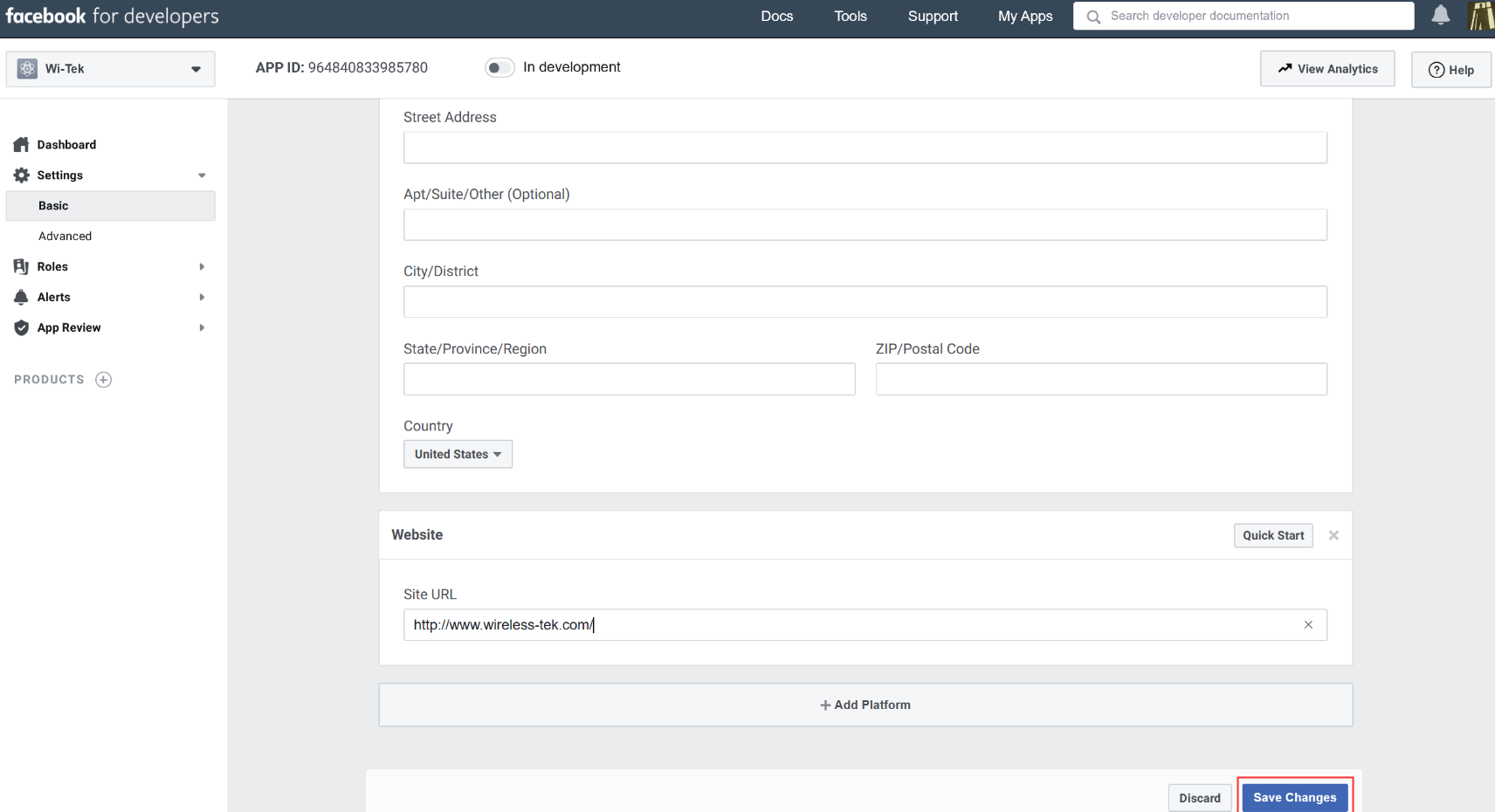Viewport: 1495px width, 812px height.
Task: Select Advanced settings in sidebar
Action: point(65,237)
